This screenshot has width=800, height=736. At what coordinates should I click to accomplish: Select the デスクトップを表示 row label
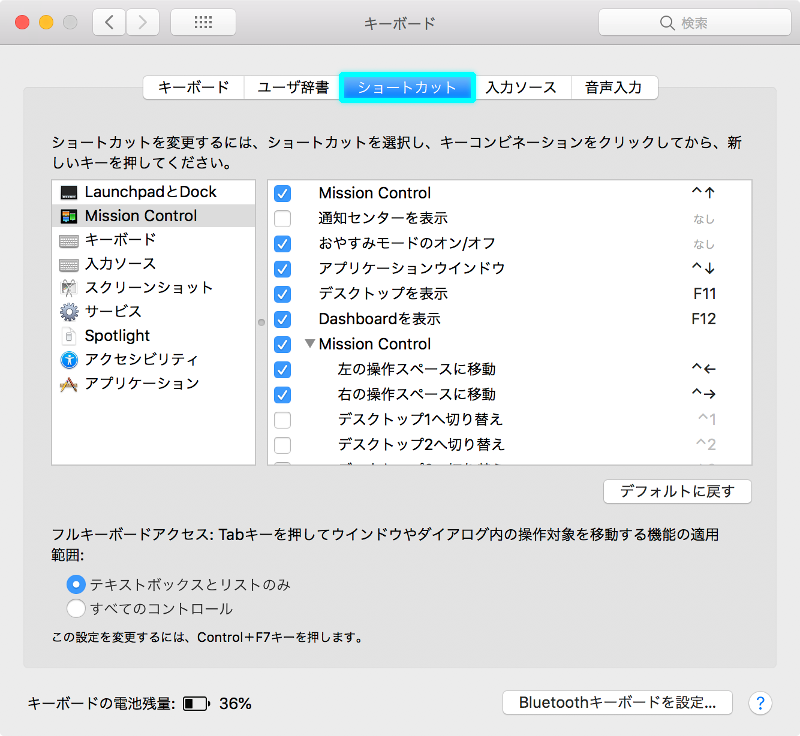(x=383, y=294)
